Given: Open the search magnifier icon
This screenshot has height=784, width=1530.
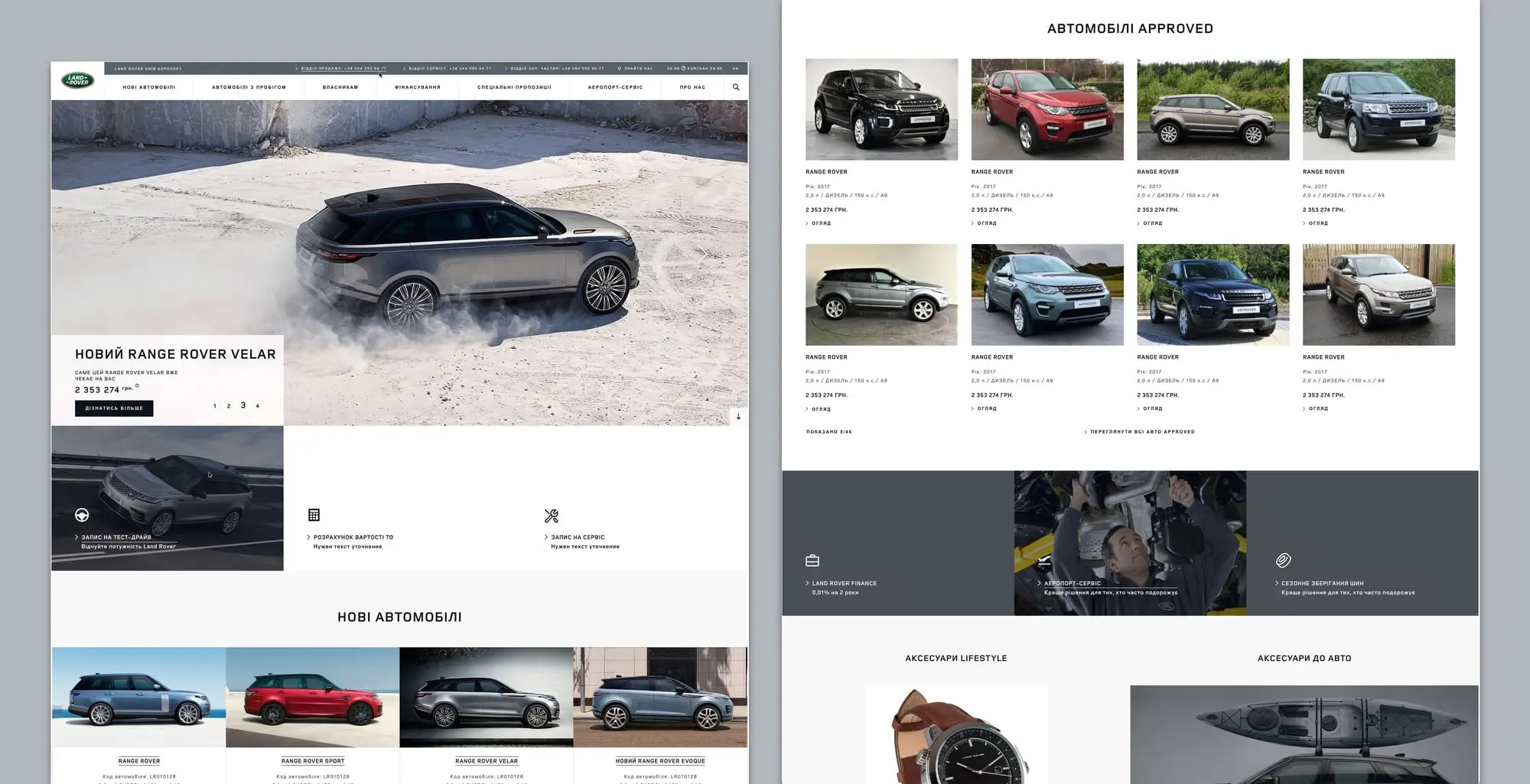Looking at the screenshot, I should coord(736,87).
